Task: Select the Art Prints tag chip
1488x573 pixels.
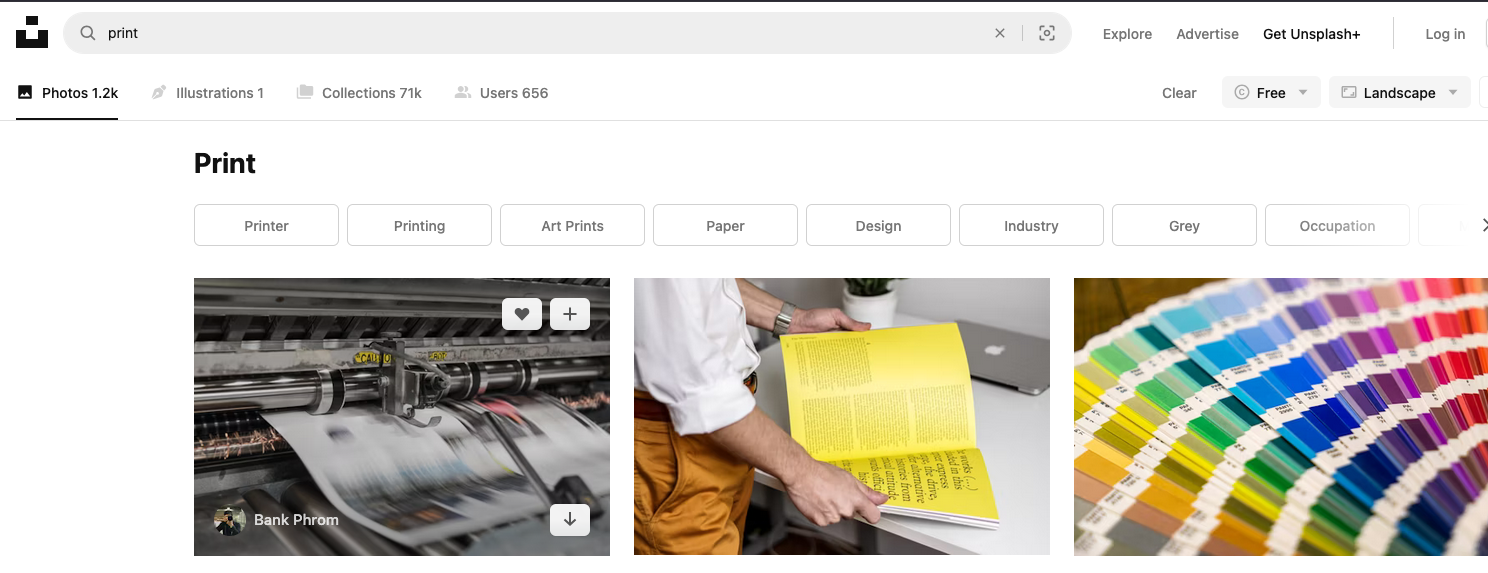Action: click(x=572, y=225)
